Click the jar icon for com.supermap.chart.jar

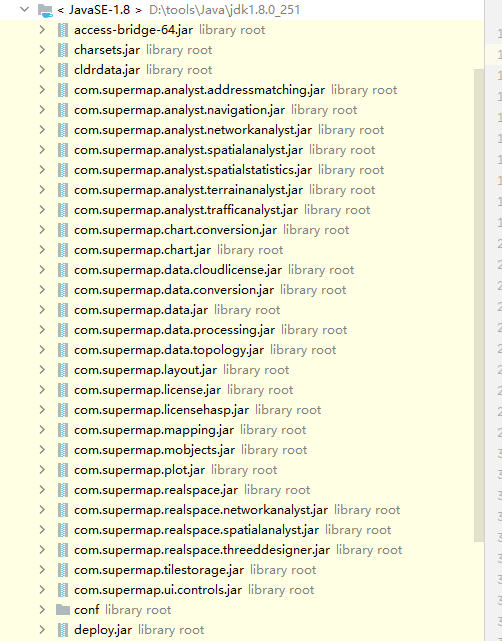tap(63, 250)
